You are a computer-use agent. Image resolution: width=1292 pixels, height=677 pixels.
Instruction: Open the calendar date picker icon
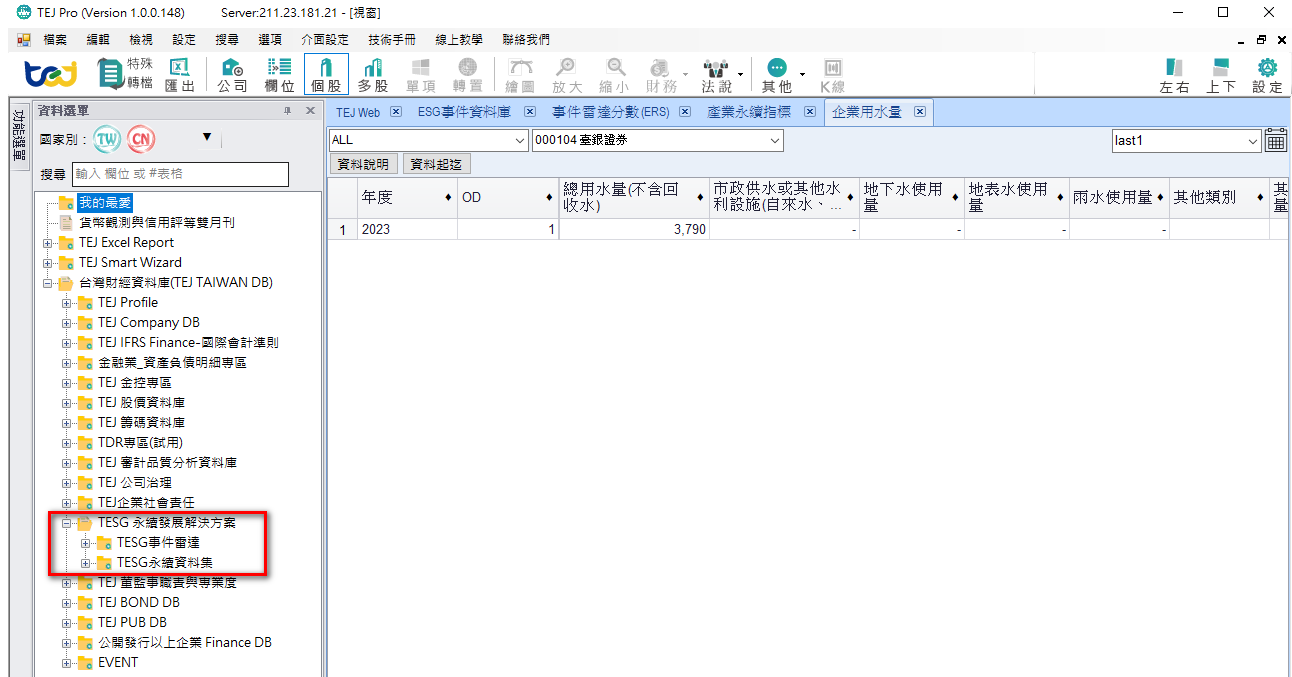click(x=1276, y=140)
